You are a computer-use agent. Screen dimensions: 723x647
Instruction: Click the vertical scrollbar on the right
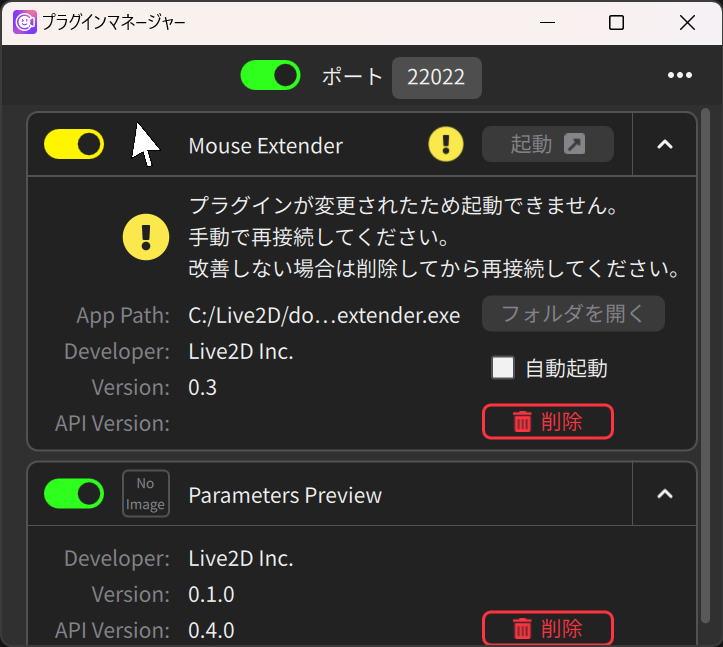pos(705,365)
